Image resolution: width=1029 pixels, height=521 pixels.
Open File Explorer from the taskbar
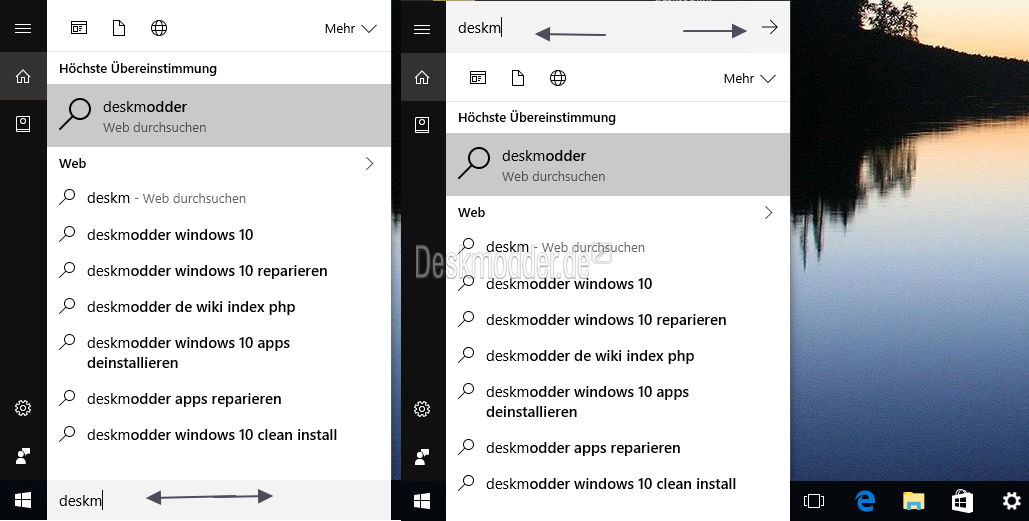pyautogui.click(x=914, y=502)
